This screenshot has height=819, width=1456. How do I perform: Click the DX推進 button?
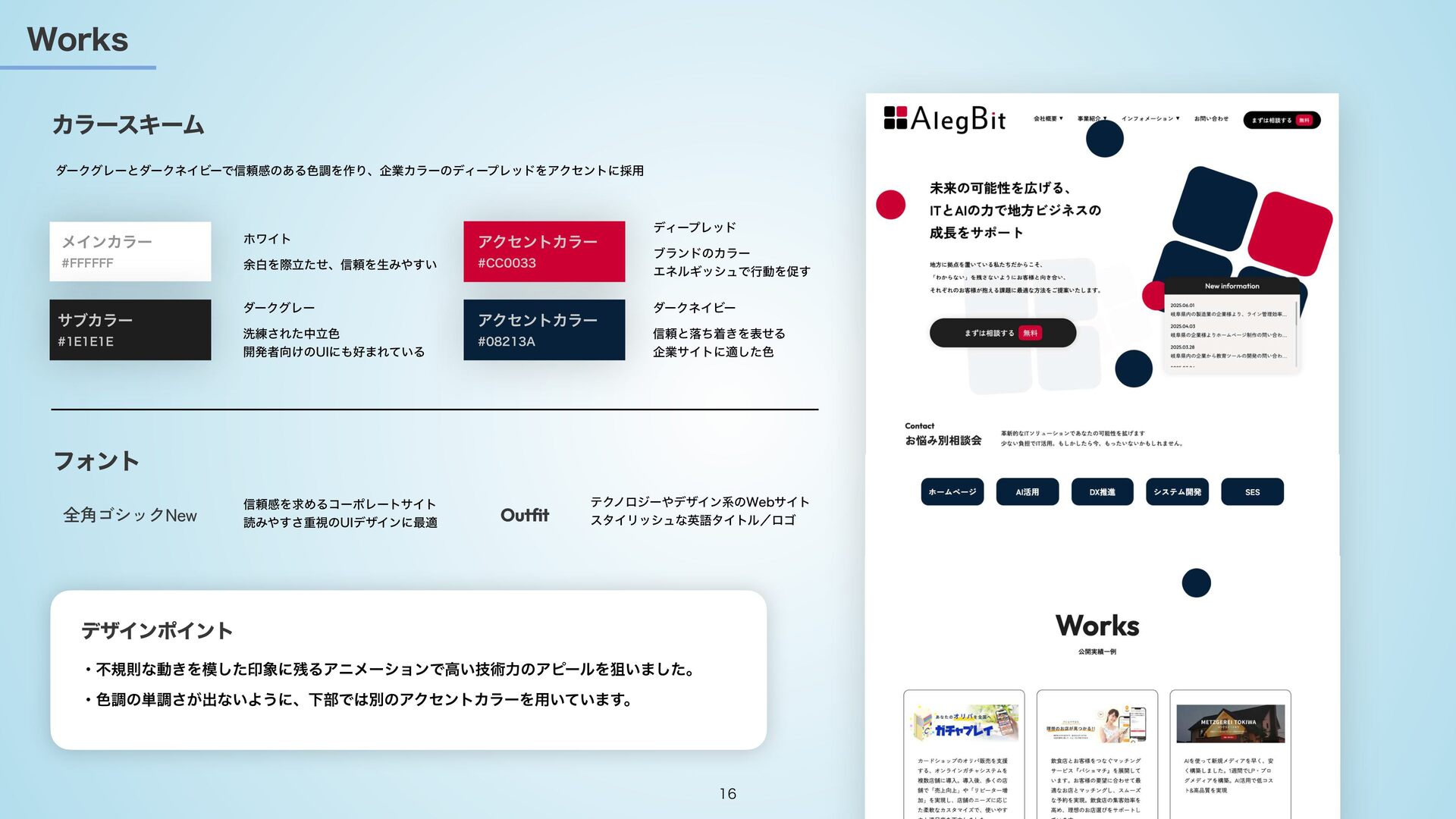tap(1102, 492)
